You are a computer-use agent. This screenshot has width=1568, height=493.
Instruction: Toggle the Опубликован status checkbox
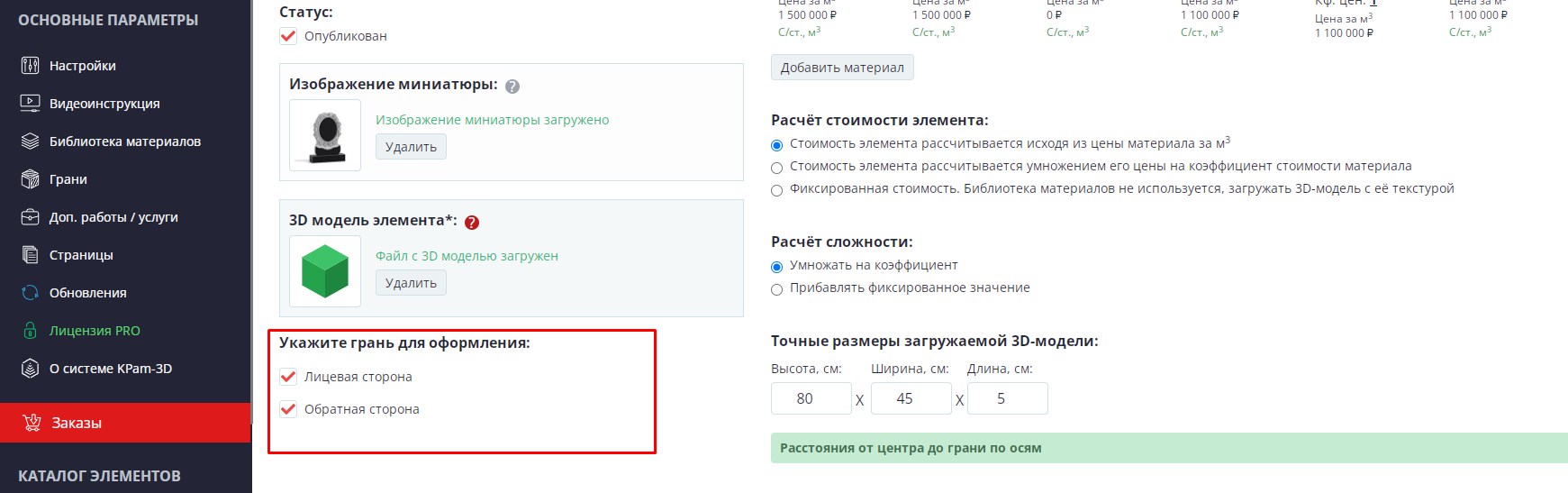pyautogui.click(x=288, y=36)
